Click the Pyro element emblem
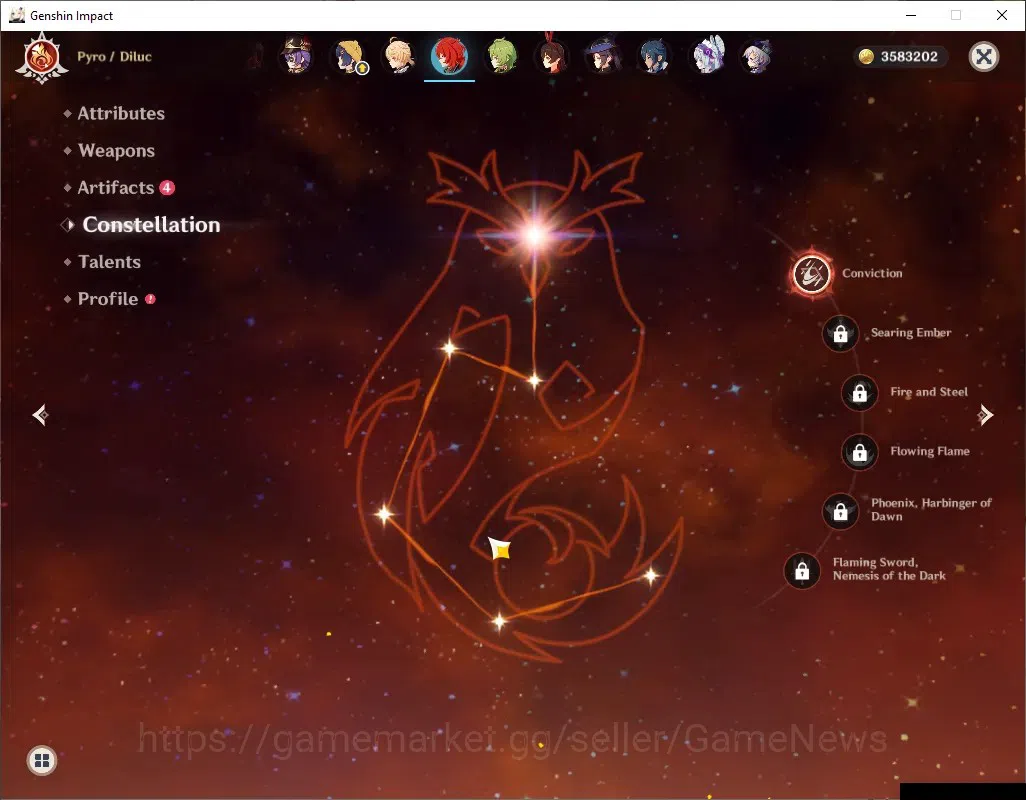1026x800 pixels. [42, 58]
